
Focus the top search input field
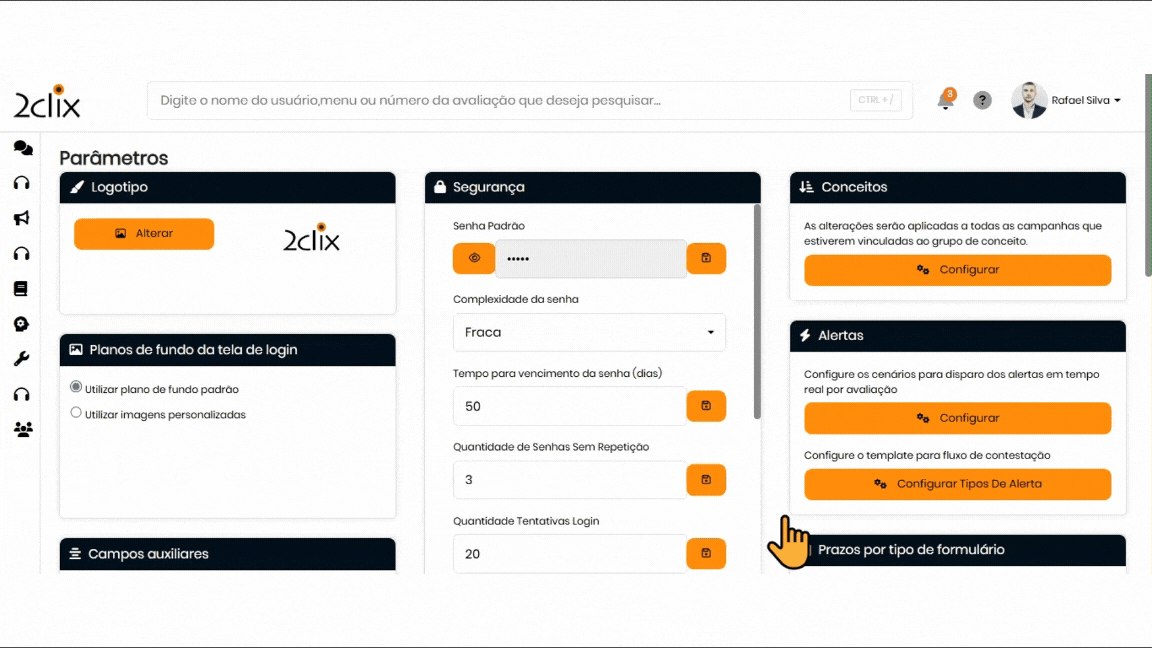[500, 101]
